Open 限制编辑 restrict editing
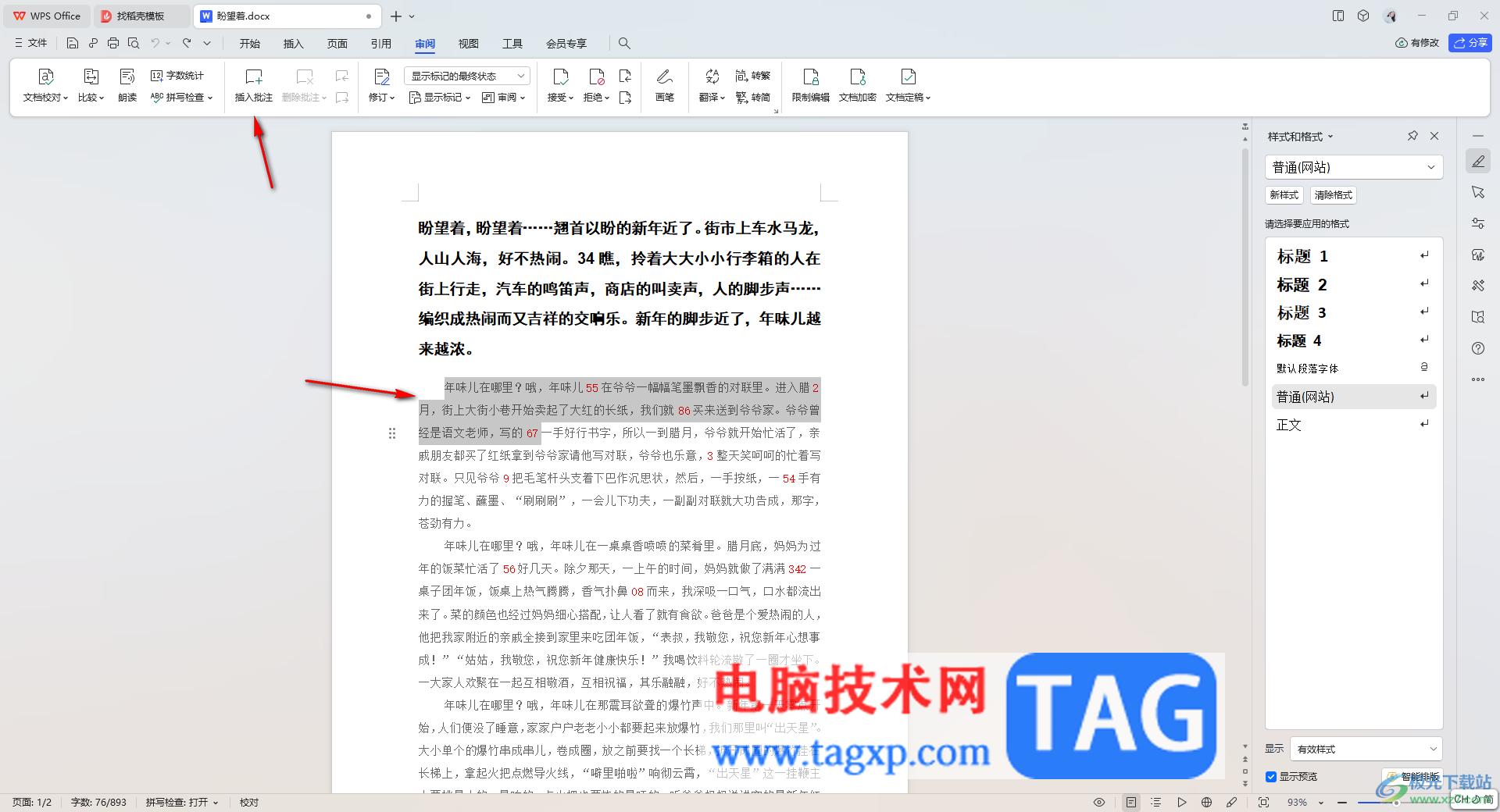This screenshot has height=812, width=1500. 811,85
